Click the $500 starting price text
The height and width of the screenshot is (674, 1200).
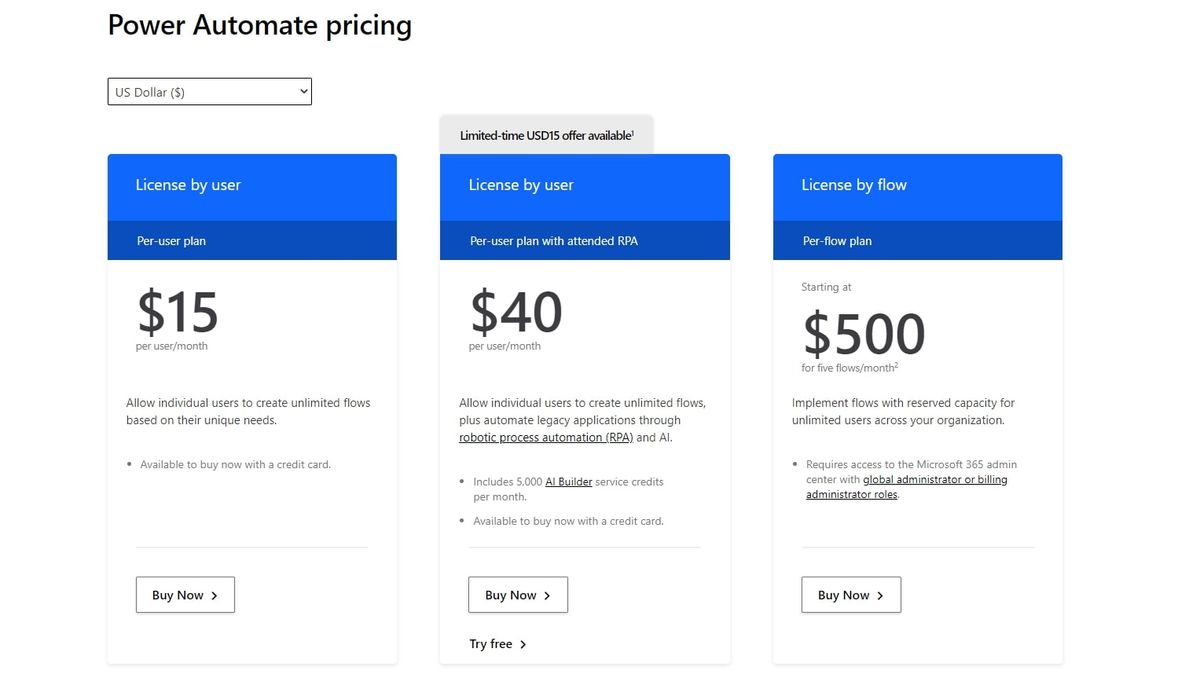[x=864, y=334]
